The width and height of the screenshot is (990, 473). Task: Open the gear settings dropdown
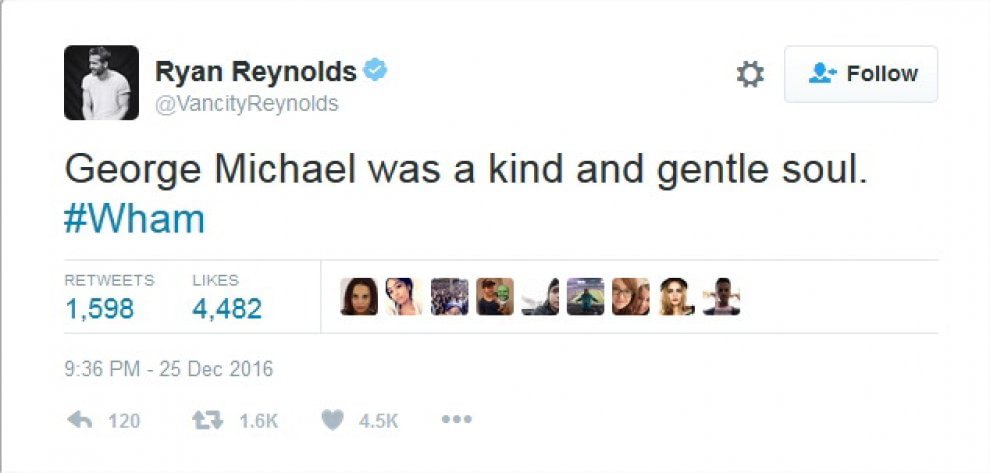pos(750,74)
